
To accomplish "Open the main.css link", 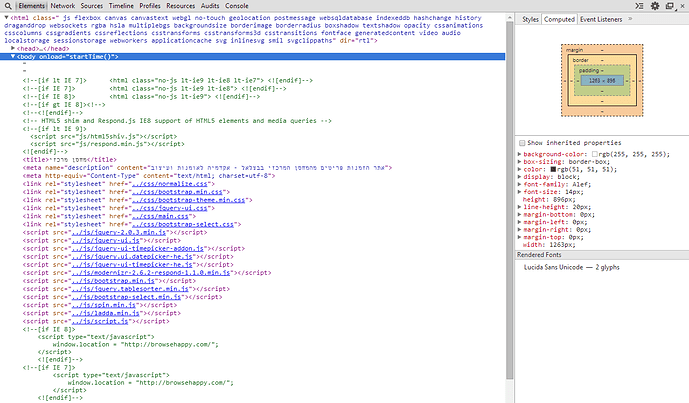I will point(160,216).
